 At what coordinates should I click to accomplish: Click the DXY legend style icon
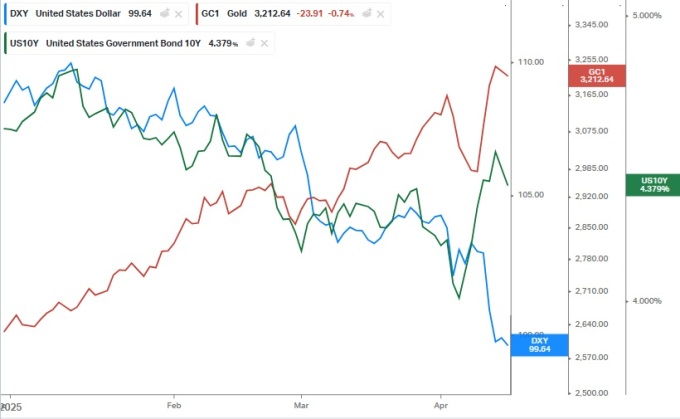point(163,14)
